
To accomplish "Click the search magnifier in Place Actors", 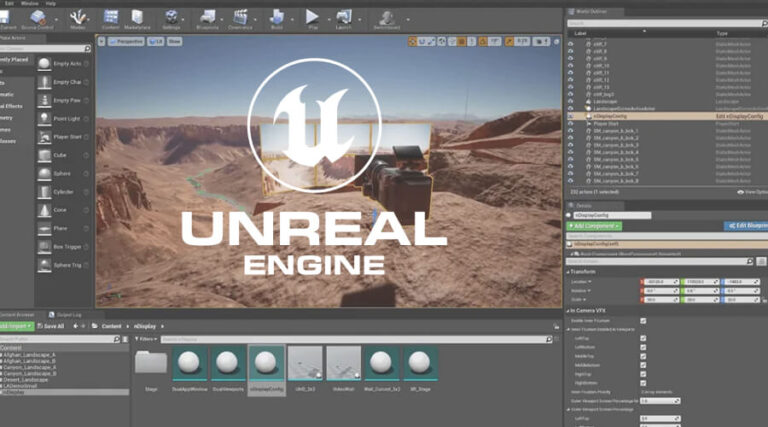I will [87, 48].
